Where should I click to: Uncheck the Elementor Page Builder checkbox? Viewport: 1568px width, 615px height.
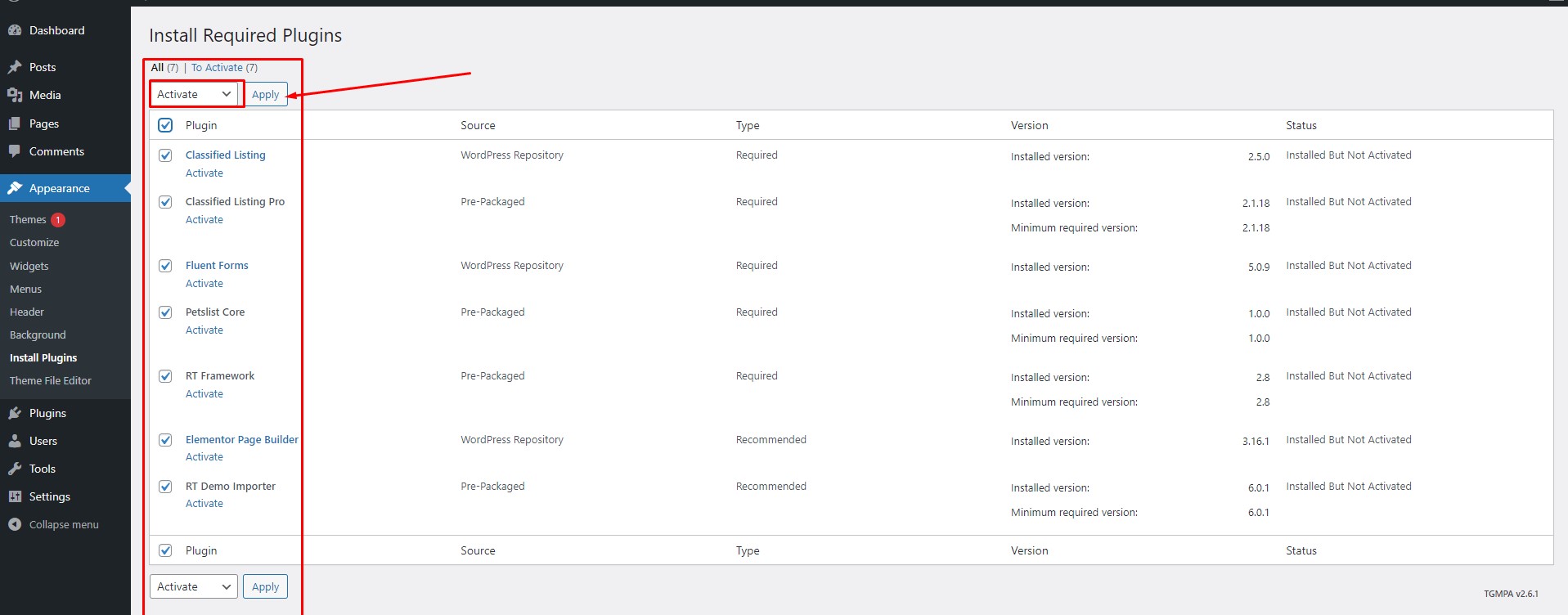pyautogui.click(x=165, y=440)
